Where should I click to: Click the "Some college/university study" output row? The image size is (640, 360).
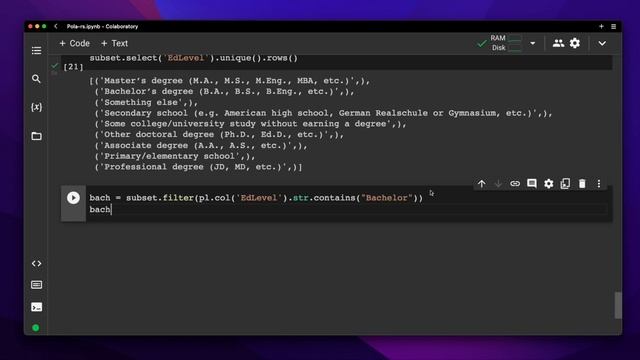point(250,124)
